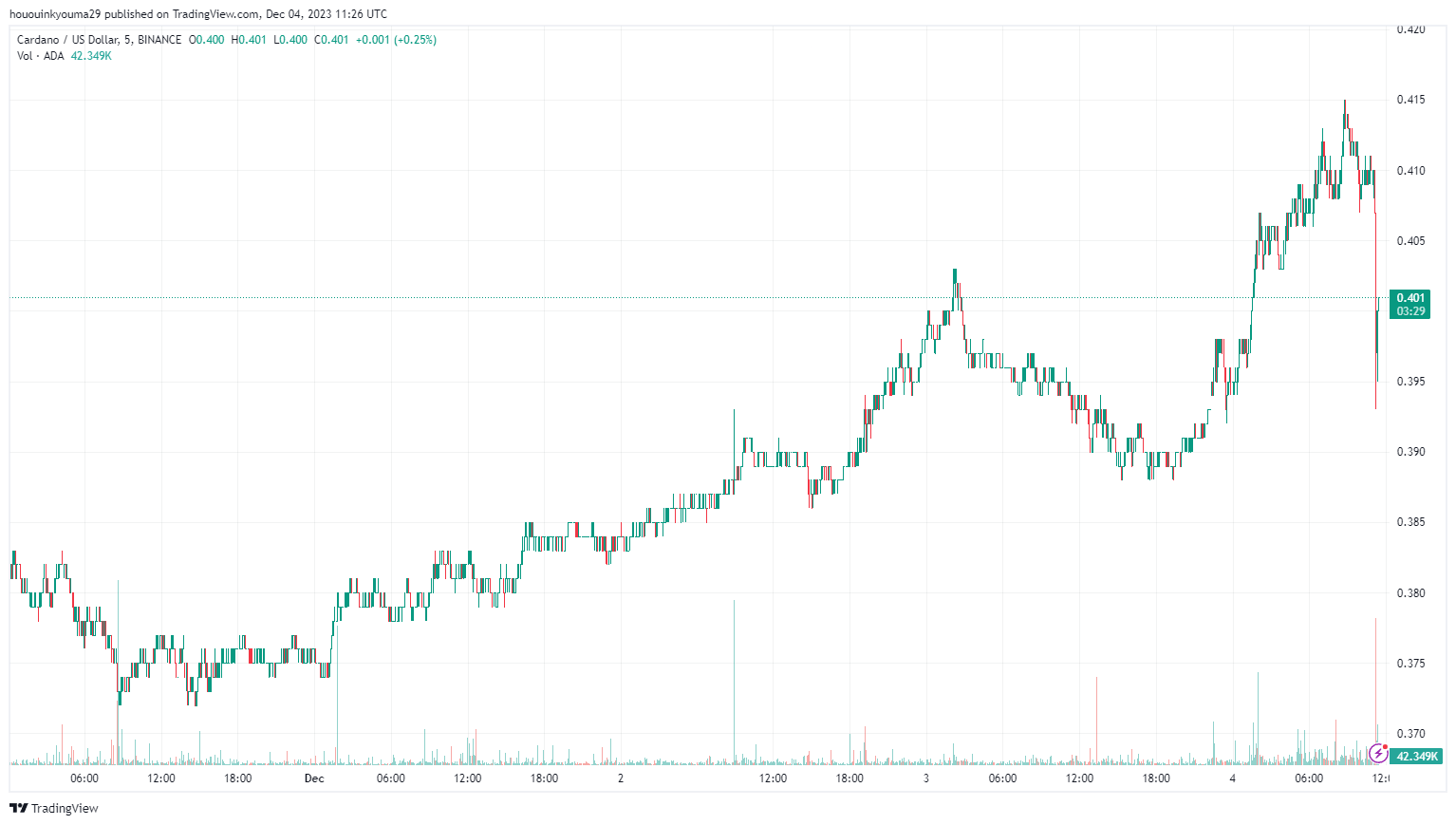Click the publisher line with hououinkyouma29

(x=198, y=14)
